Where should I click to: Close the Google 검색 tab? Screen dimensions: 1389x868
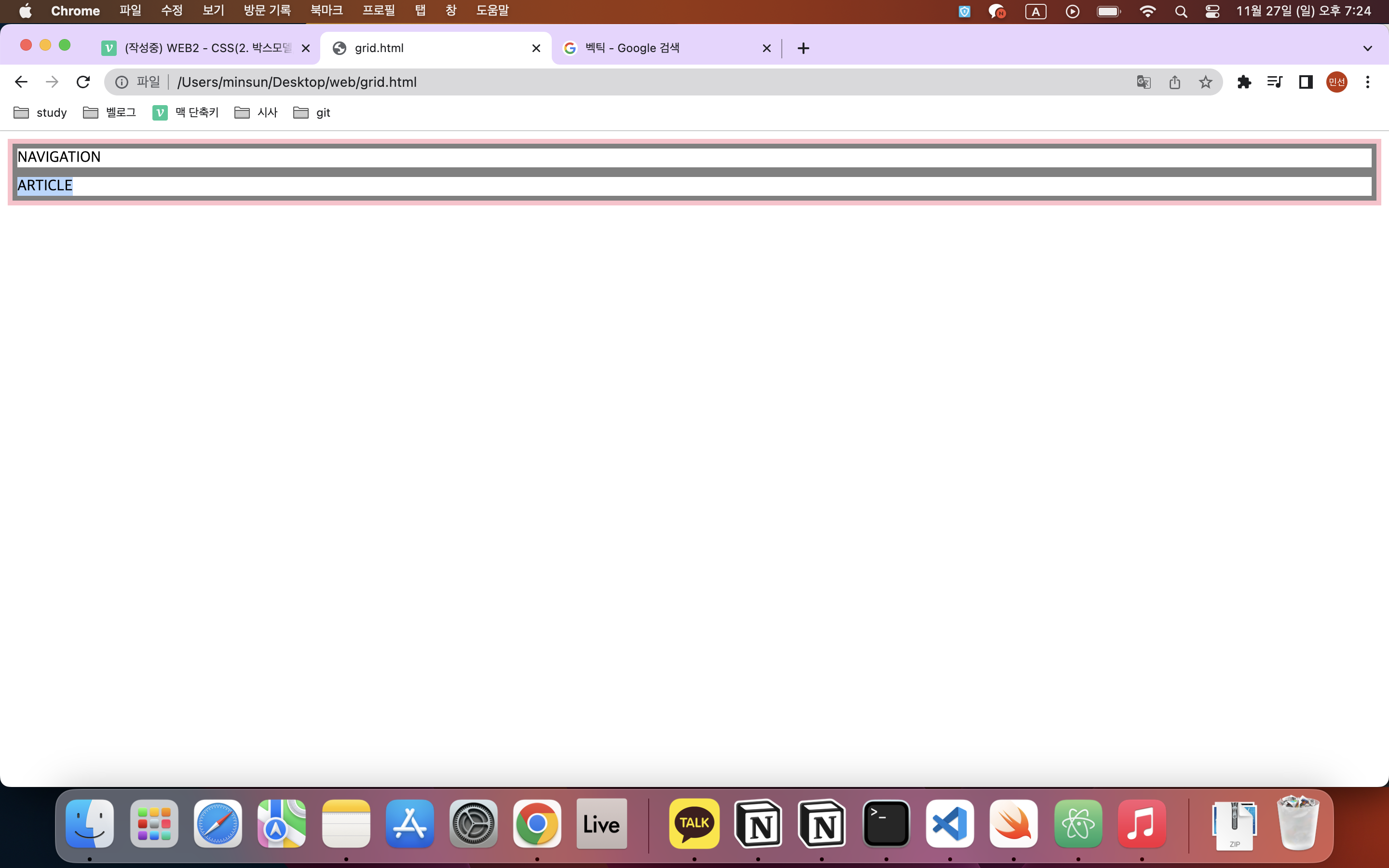(x=766, y=48)
